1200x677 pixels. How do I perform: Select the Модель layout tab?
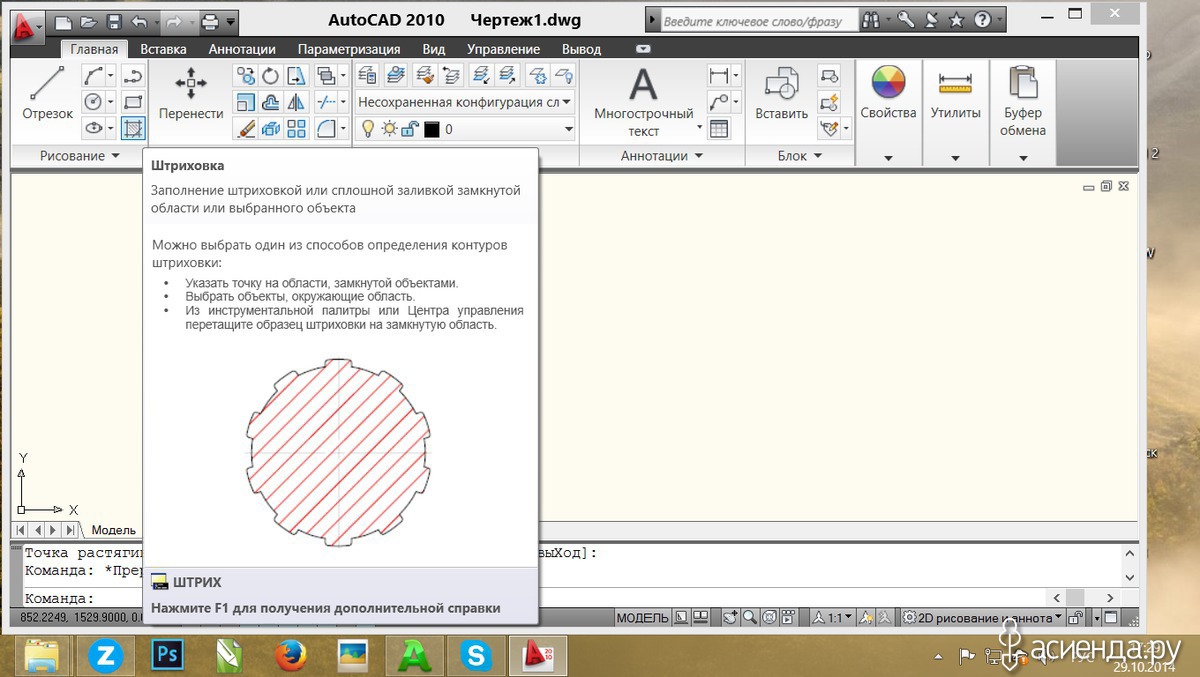click(x=113, y=530)
